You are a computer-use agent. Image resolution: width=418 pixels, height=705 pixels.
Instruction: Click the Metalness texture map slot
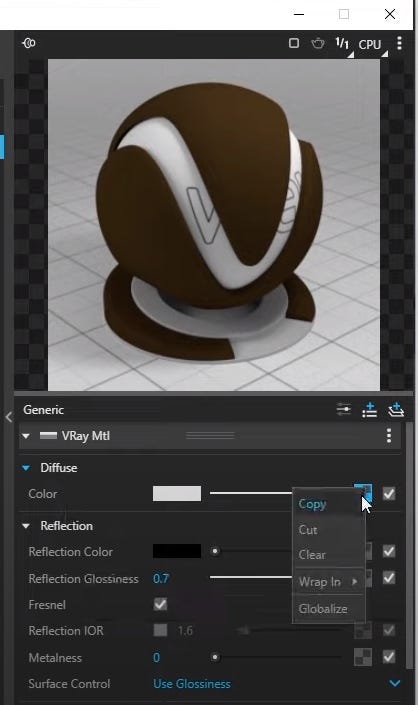coord(363,657)
